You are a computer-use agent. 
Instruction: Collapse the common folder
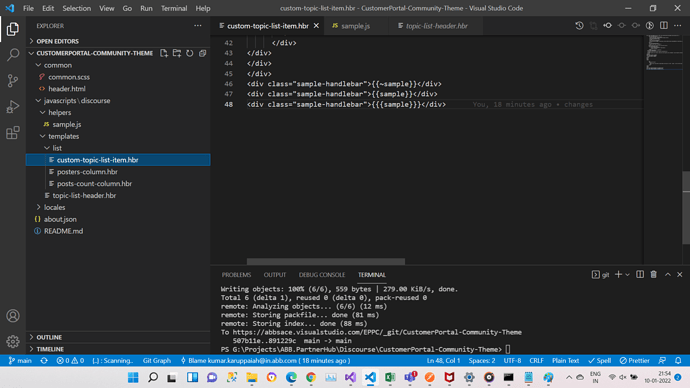pyautogui.click(x=39, y=65)
